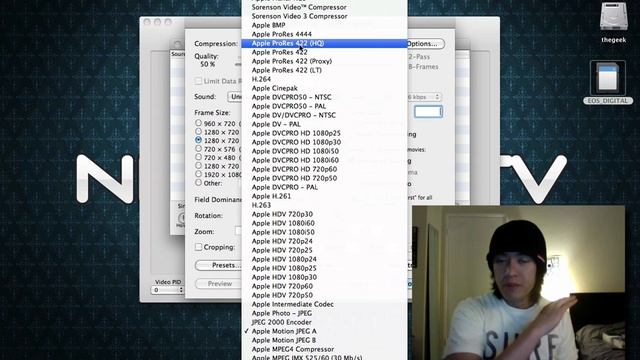The width and height of the screenshot is (640, 360).
Task: Select the 1920 x 1080 frame size
Action: coord(198,174)
